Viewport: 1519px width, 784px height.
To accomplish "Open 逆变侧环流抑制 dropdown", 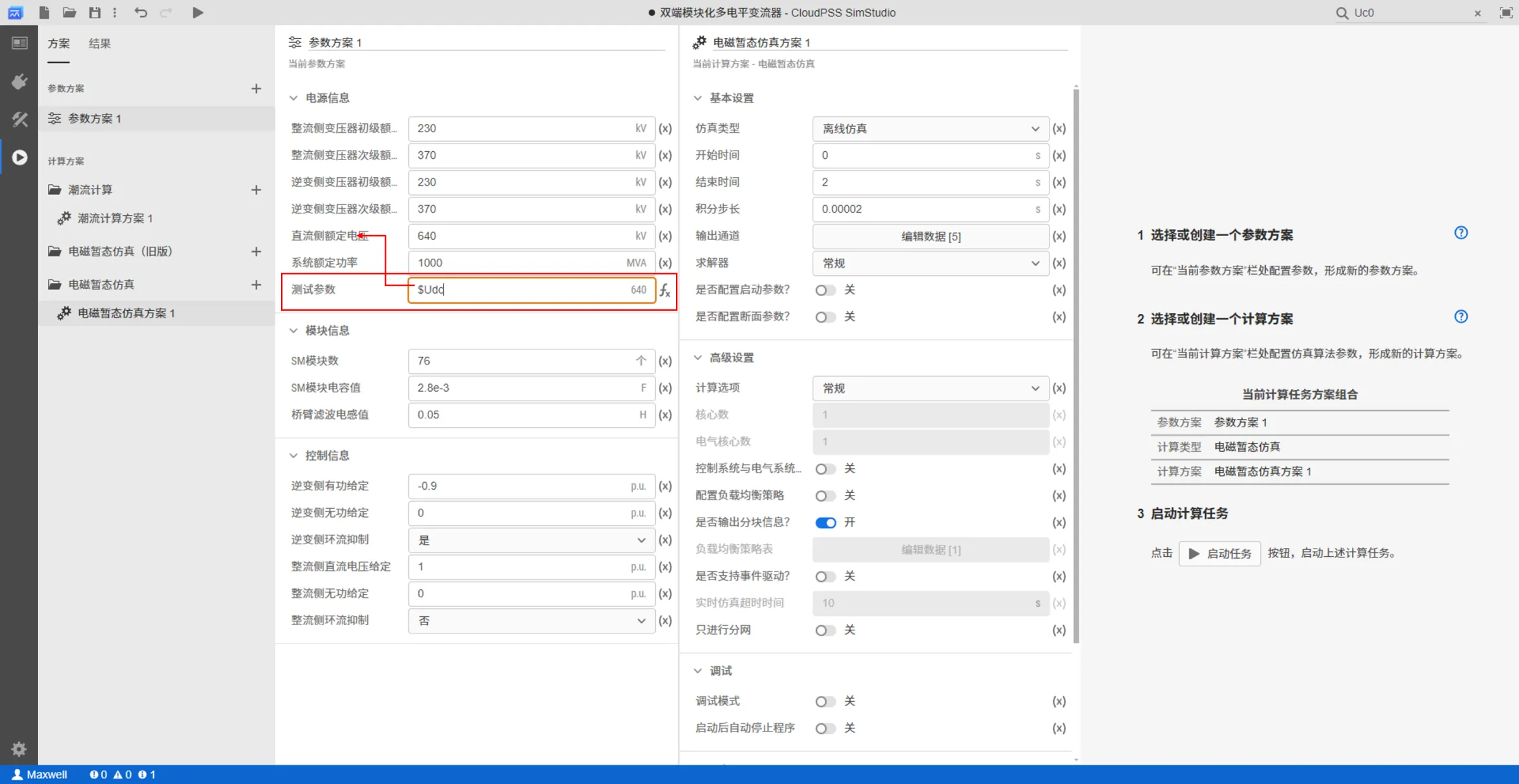I will (x=532, y=540).
